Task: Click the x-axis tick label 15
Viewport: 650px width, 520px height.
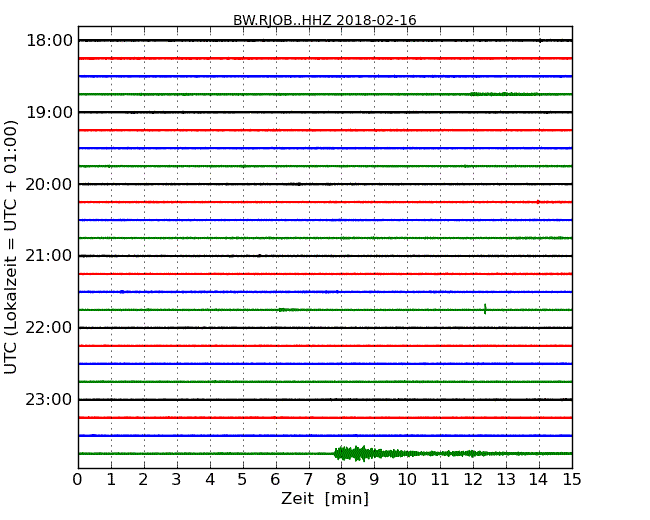Action: pos(572,480)
